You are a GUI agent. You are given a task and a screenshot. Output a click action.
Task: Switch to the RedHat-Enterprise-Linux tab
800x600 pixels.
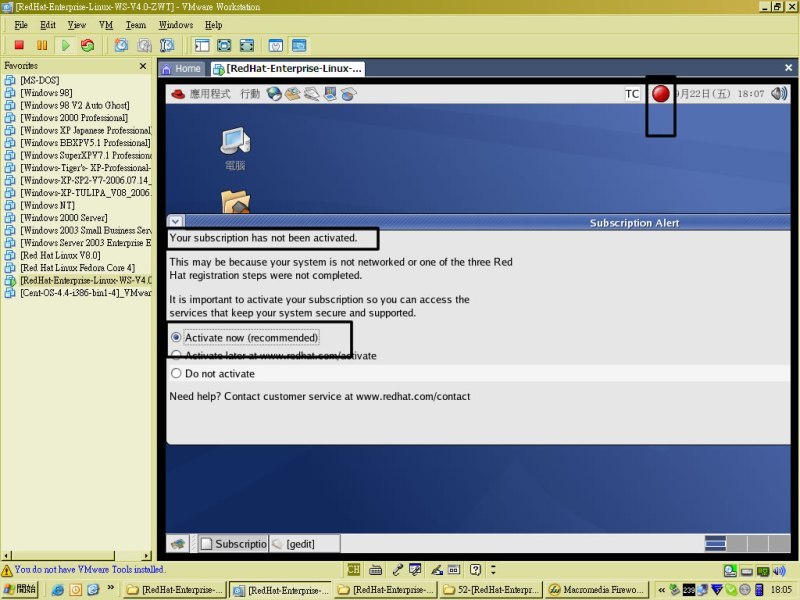[x=288, y=68]
